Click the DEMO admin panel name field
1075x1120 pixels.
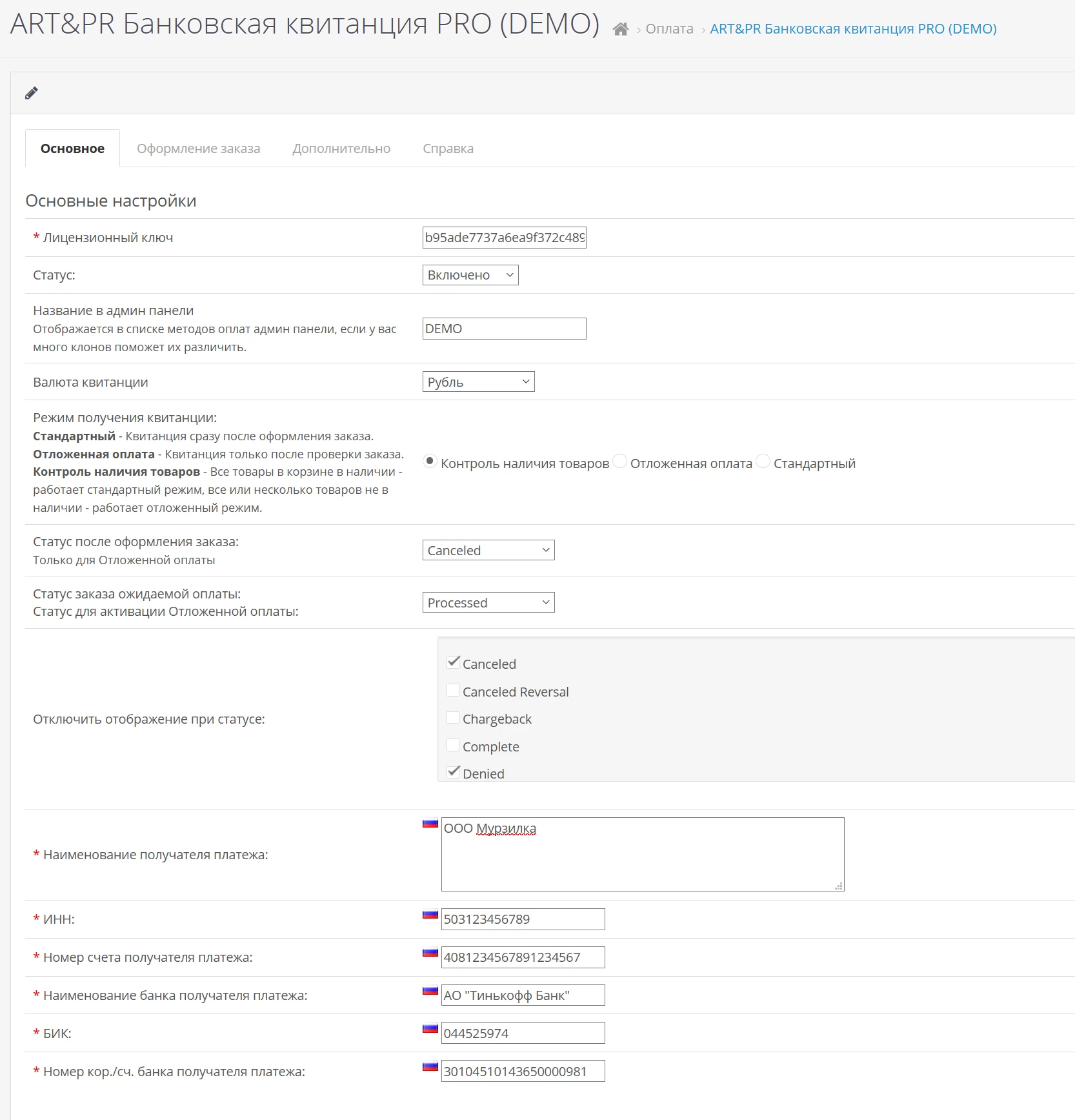505,329
